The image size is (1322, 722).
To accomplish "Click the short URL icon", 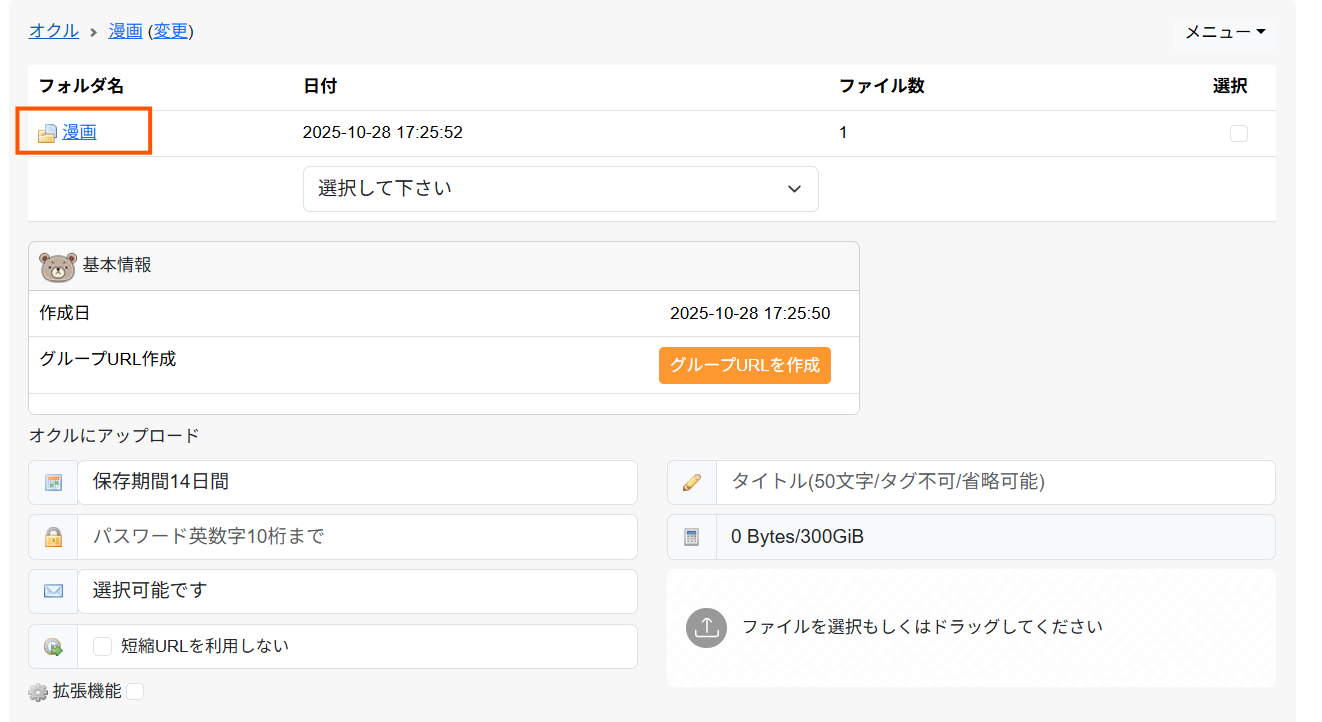I will click(x=53, y=647).
